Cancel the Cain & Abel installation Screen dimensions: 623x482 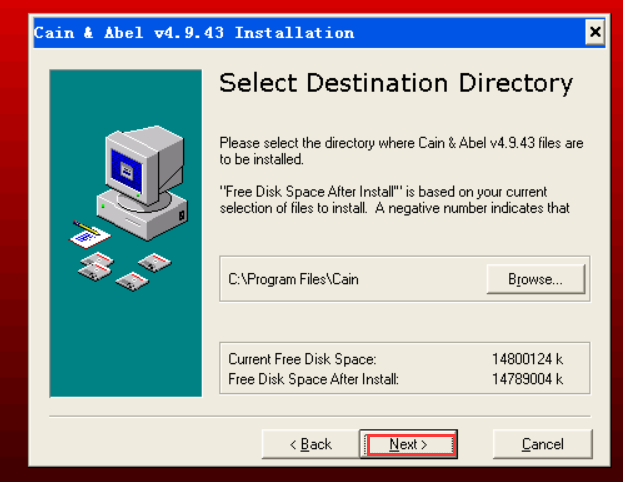pyautogui.click(x=542, y=444)
